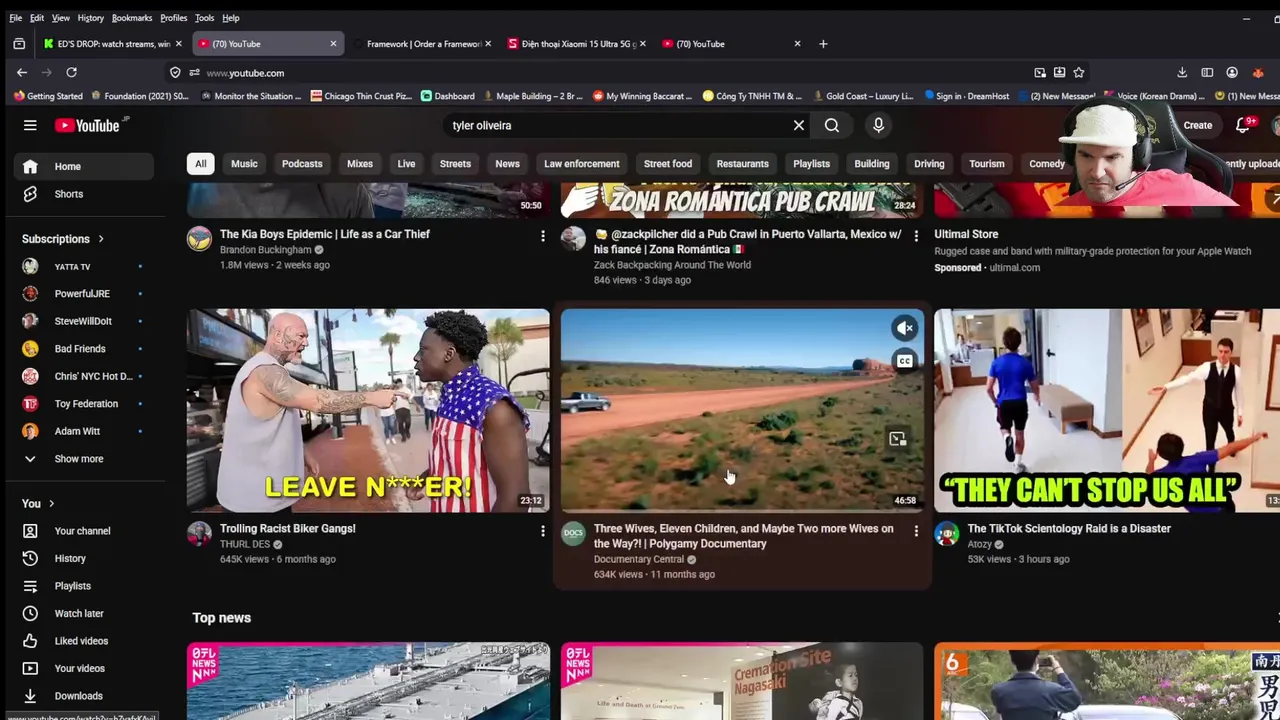Open options for Kia Boys Epidemic video
The width and height of the screenshot is (1280, 720).
click(x=543, y=236)
